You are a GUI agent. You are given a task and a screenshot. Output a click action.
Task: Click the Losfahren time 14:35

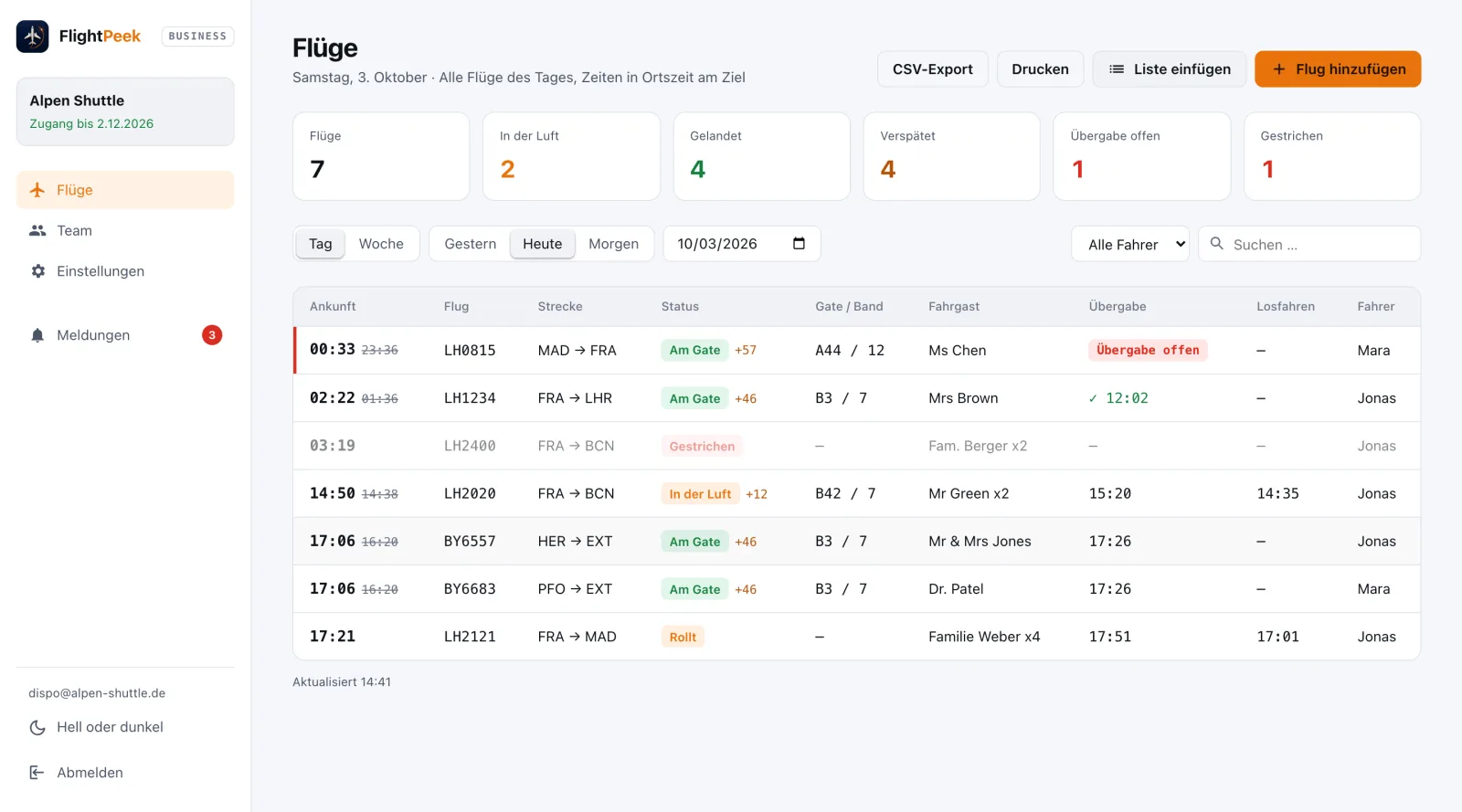[1277, 494]
